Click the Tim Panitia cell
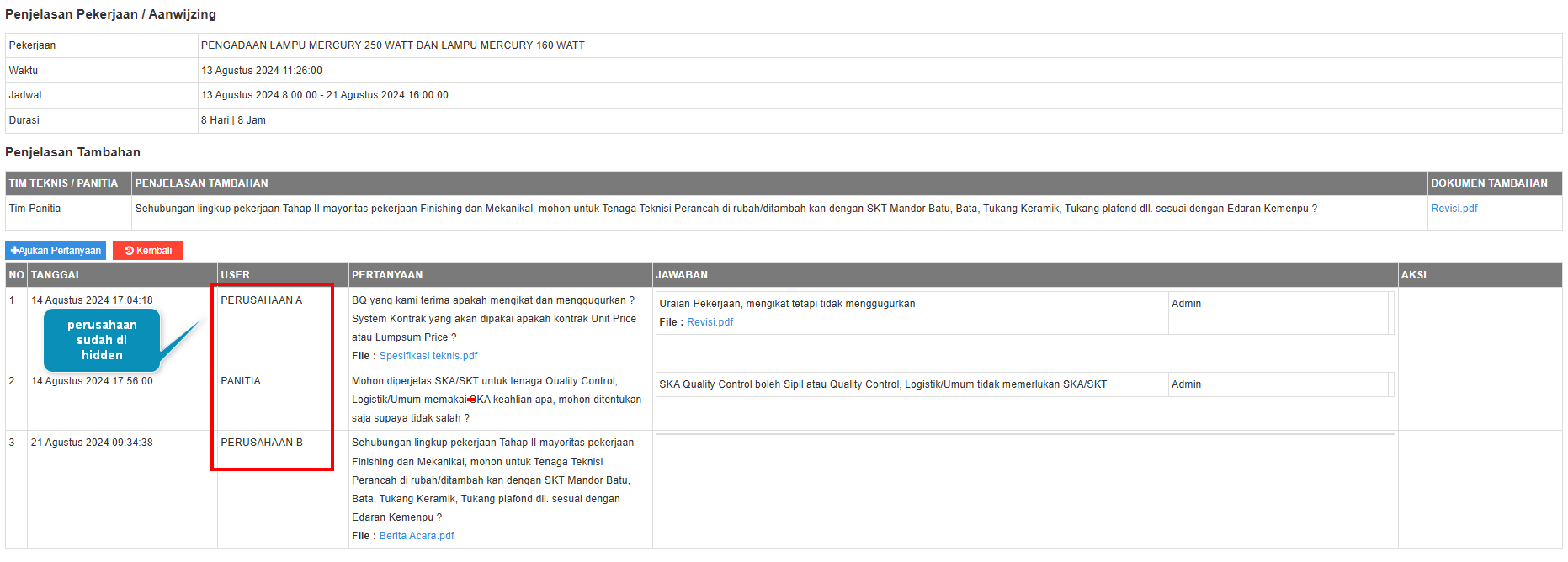This screenshot has height=562, width=1568. pos(35,209)
